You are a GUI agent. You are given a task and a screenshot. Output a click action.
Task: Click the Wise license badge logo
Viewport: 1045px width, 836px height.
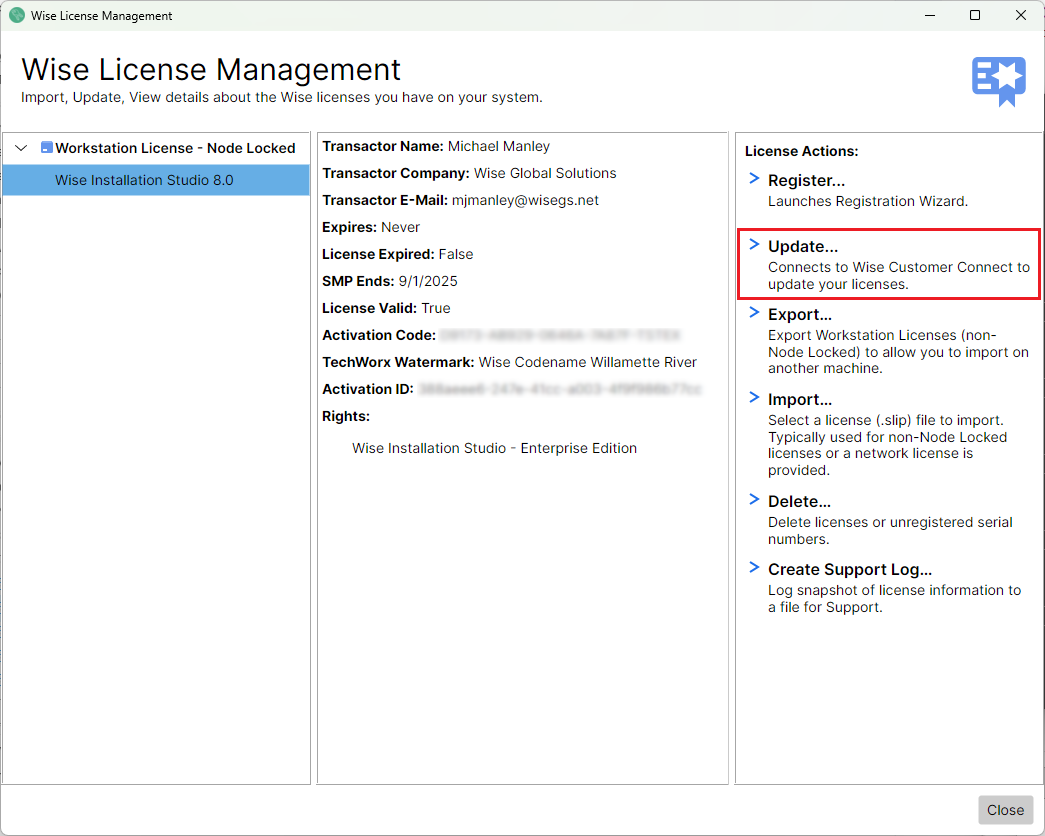[x=999, y=74]
